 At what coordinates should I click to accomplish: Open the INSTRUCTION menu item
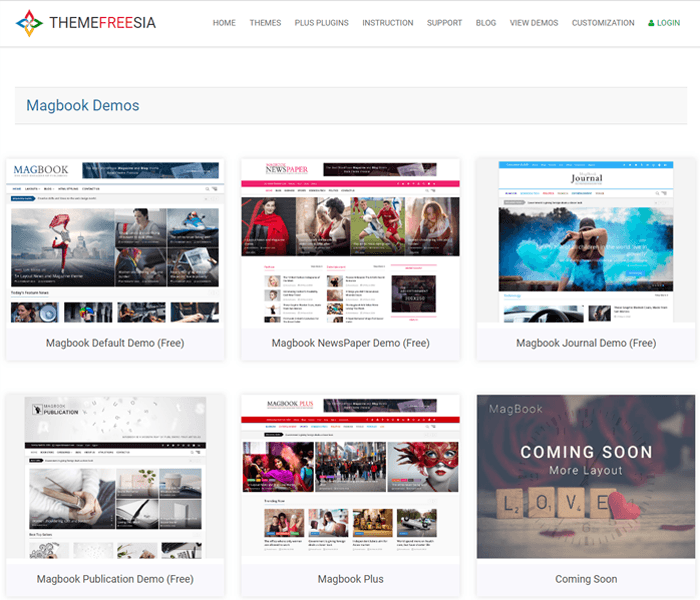click(388, 23)
